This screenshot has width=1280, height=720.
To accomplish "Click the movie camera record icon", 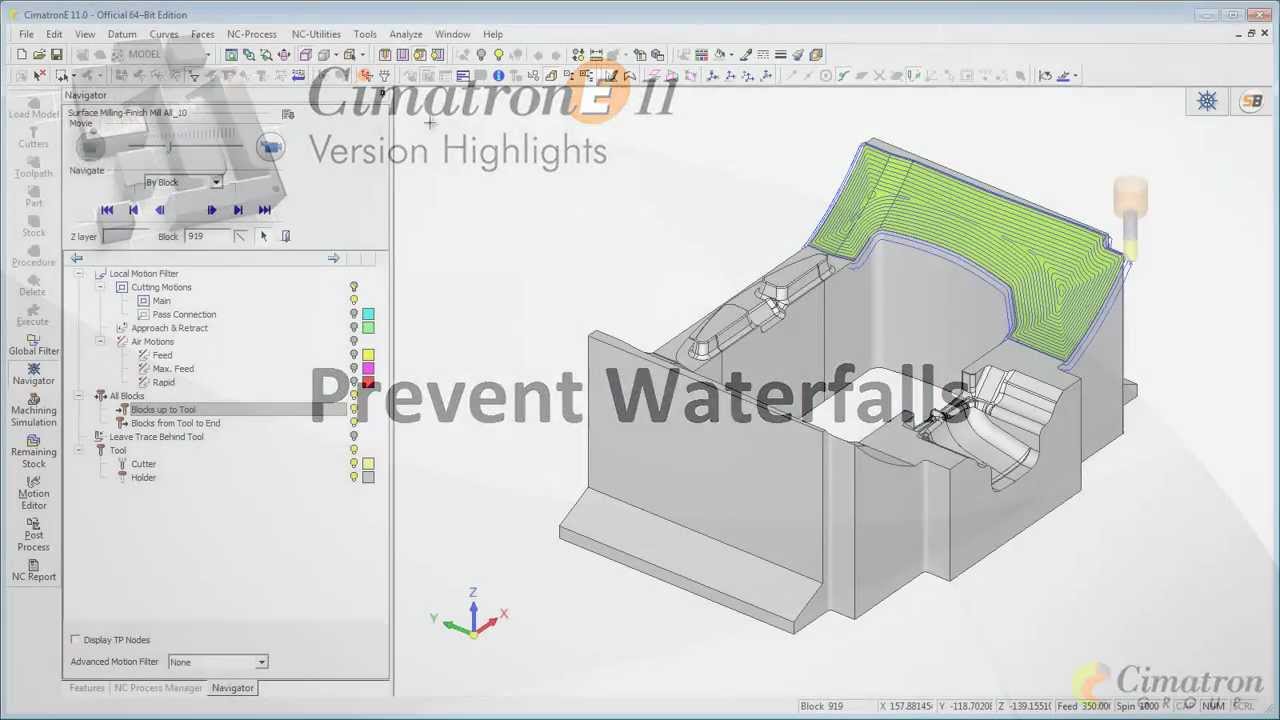I will point(270,148).
